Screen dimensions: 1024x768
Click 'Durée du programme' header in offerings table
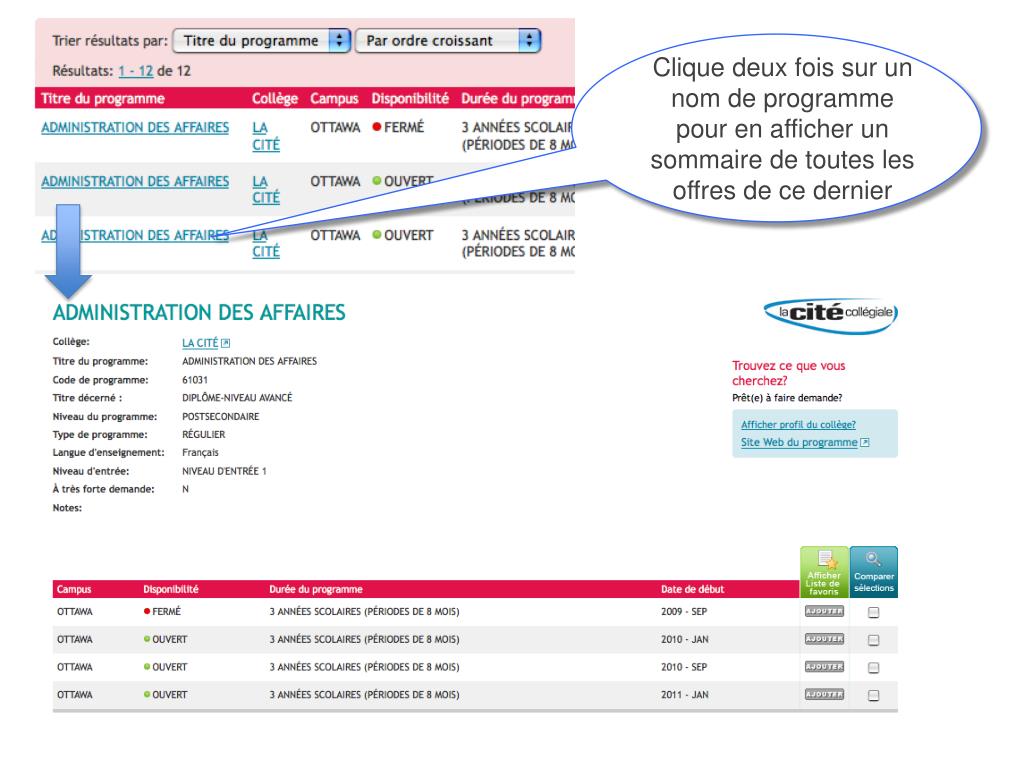click(x=315, y=589)
